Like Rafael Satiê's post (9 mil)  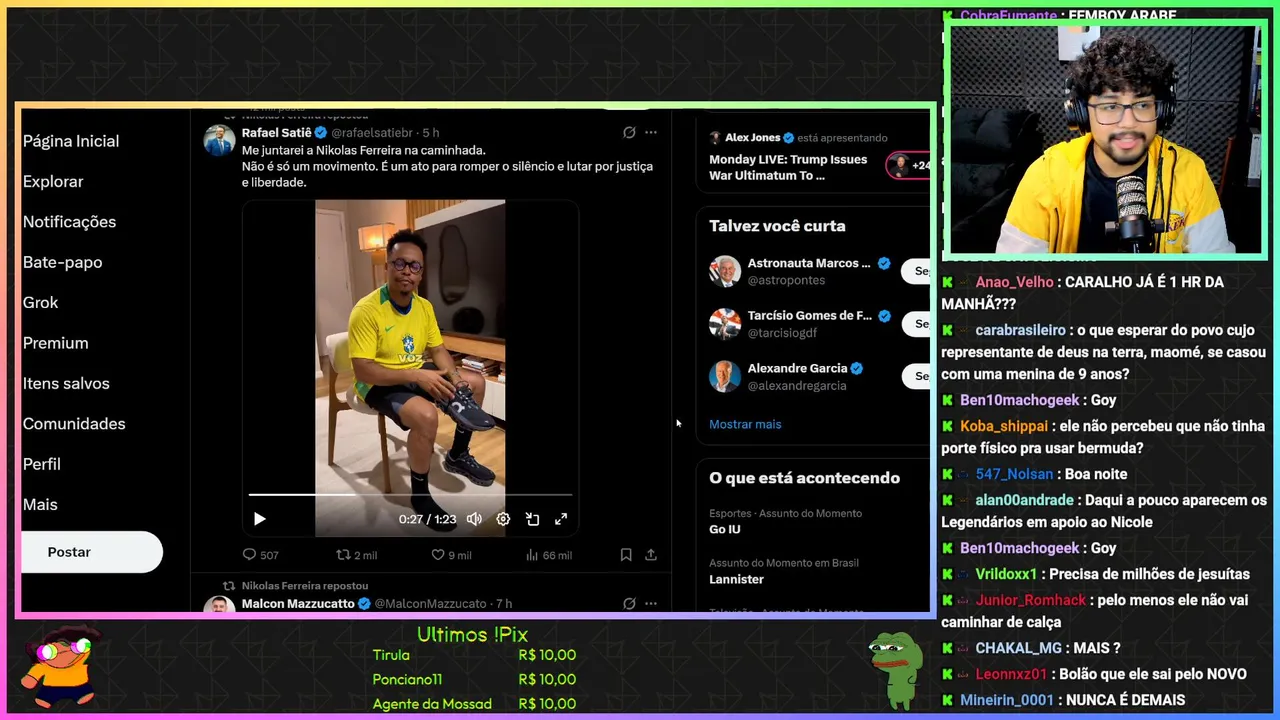[x=451, y=555]
